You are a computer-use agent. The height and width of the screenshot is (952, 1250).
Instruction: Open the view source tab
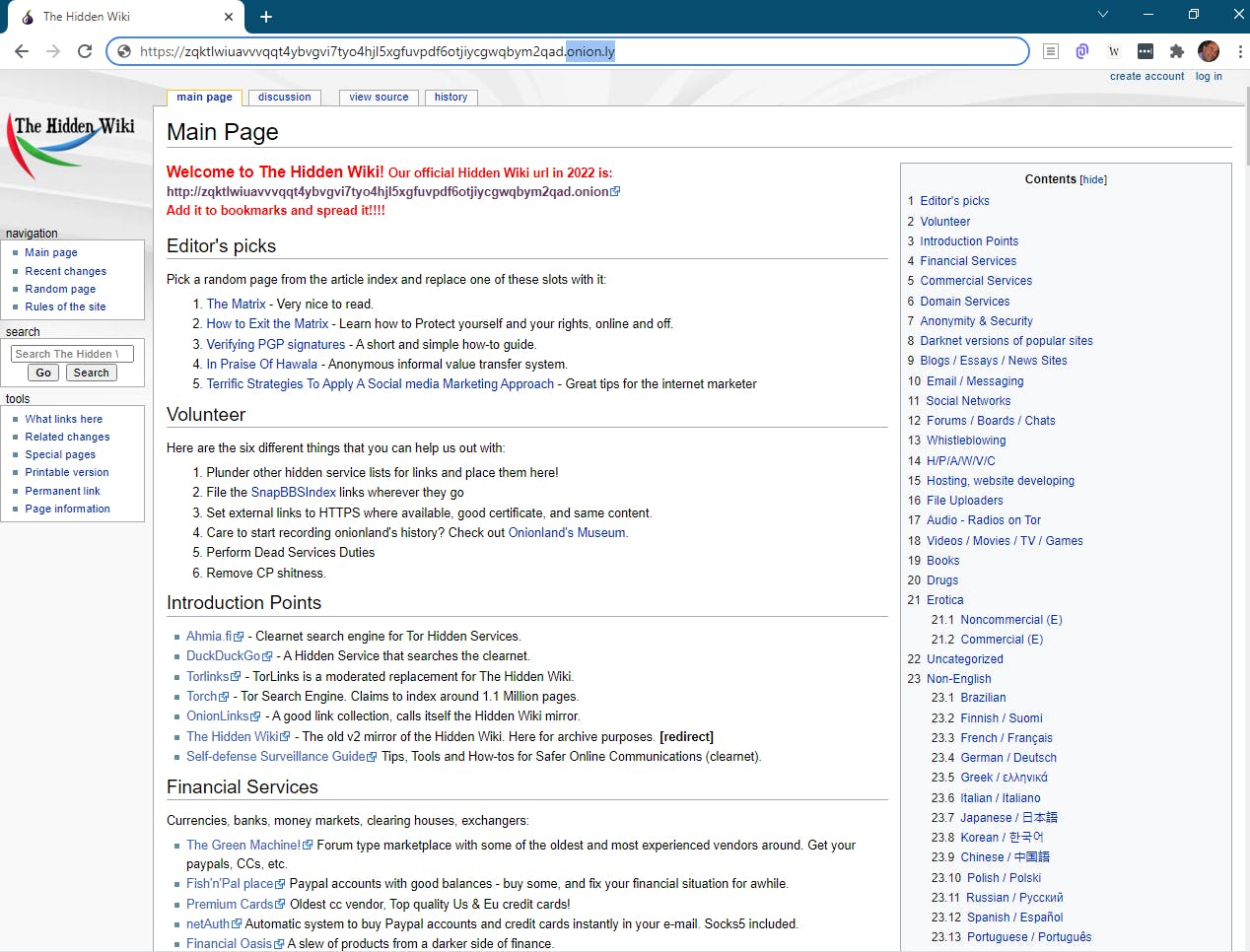pyautogui.click(x=379, y=98)
